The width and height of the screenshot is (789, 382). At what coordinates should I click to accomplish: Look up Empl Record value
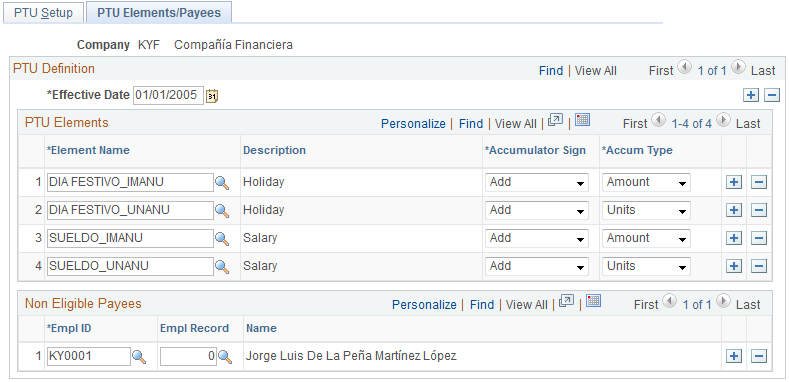(225, 357)
